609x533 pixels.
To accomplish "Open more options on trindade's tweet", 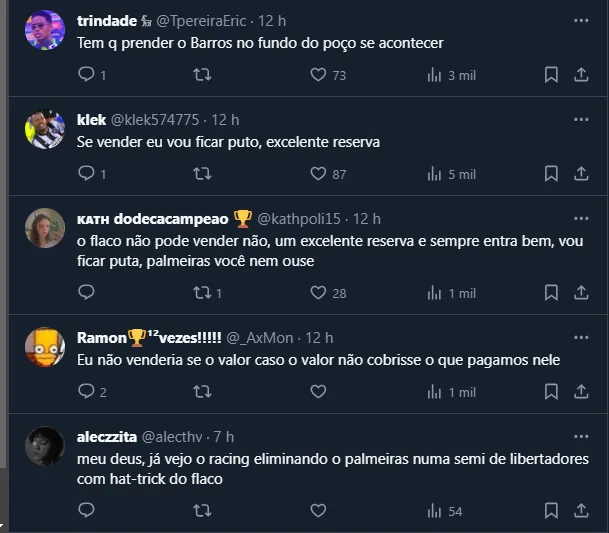I will click(x=581, y=20).
